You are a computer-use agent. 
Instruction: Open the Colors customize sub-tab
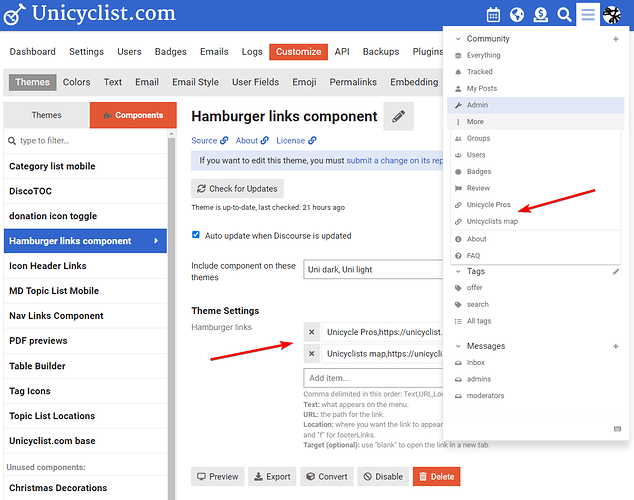(x=76, y=82)
